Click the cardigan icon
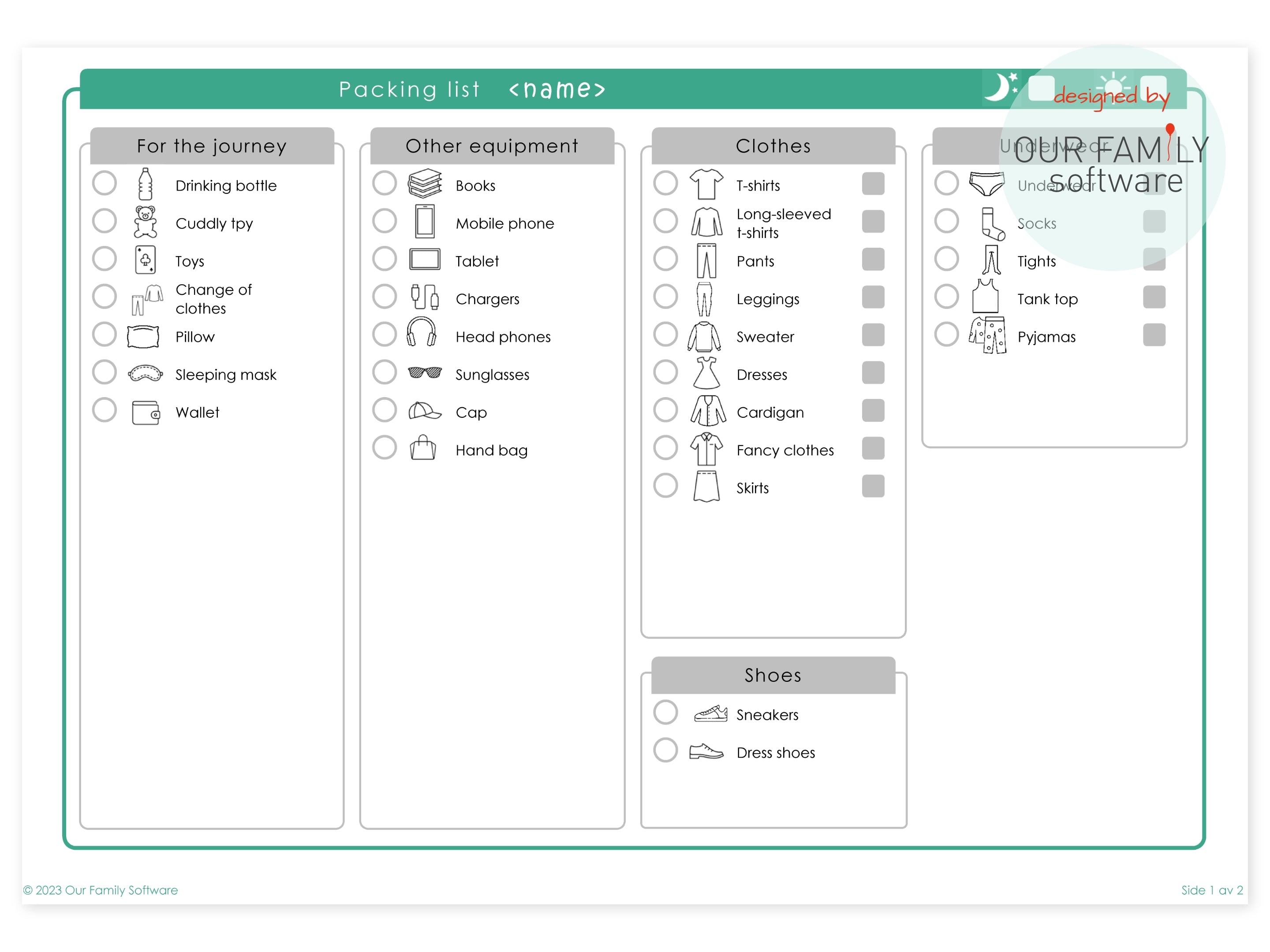 click(x=708, y=411)
